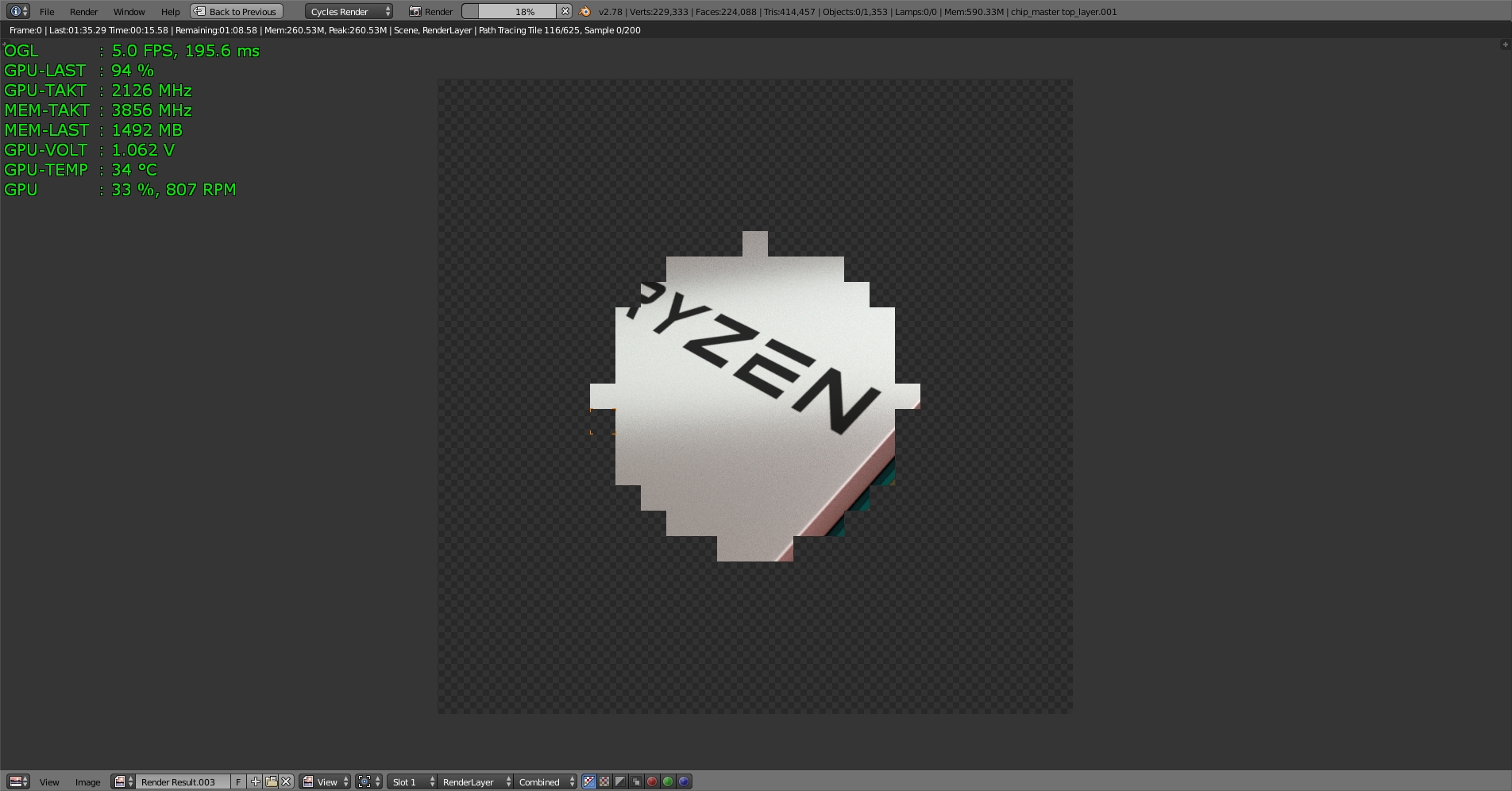Click the 18% render progress bar
The width and height of the screenshot is (1512, 791).
pyautogui.click(x=509, y=12)
